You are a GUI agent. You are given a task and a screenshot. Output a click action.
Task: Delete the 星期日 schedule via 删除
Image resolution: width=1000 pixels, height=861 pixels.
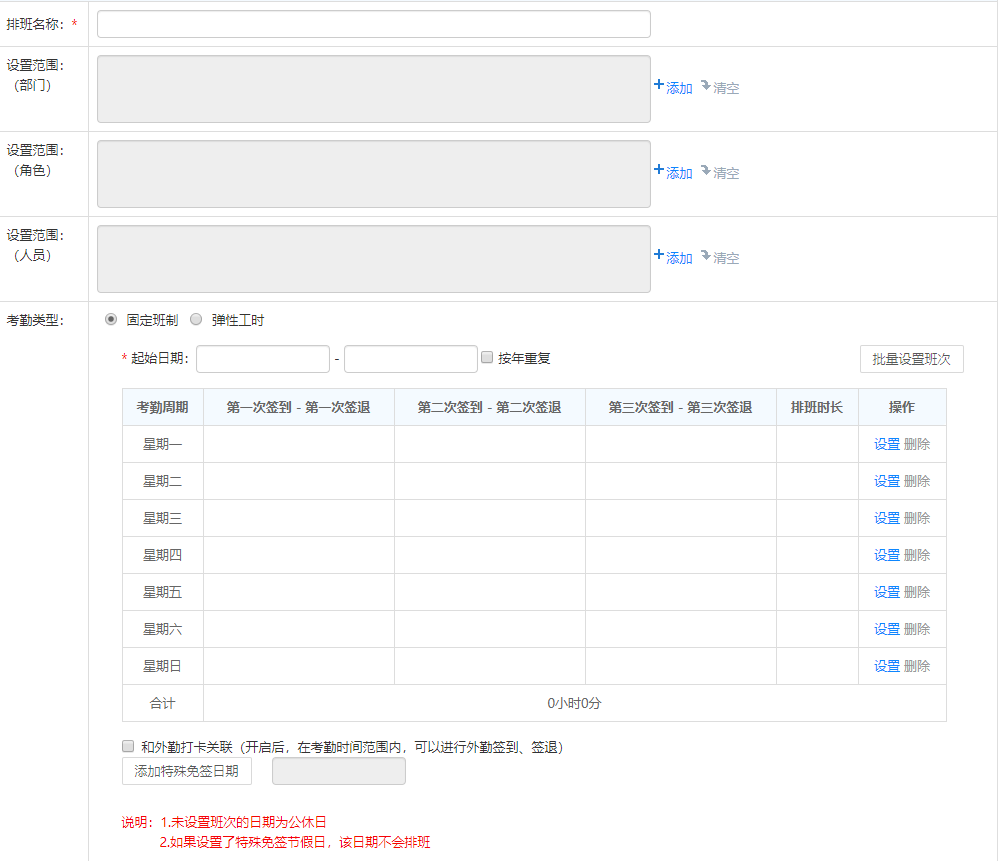click(917, 666)
